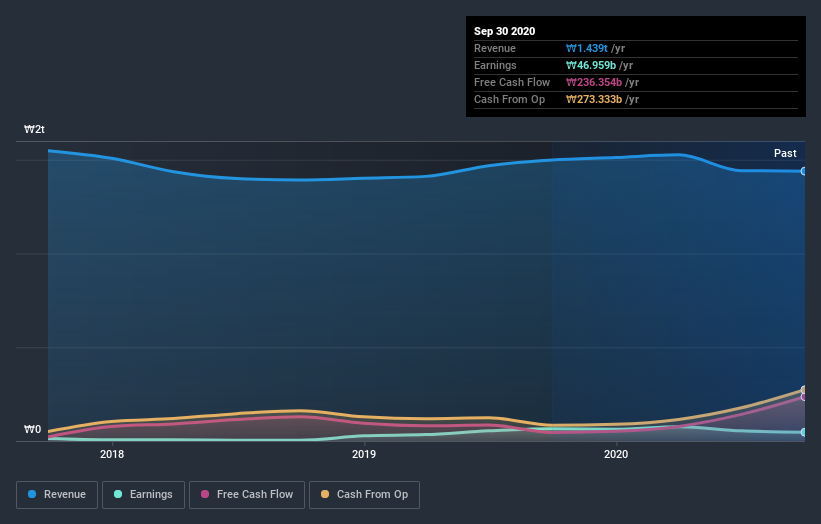Select the 2020 axis label

tap(616, 454)
